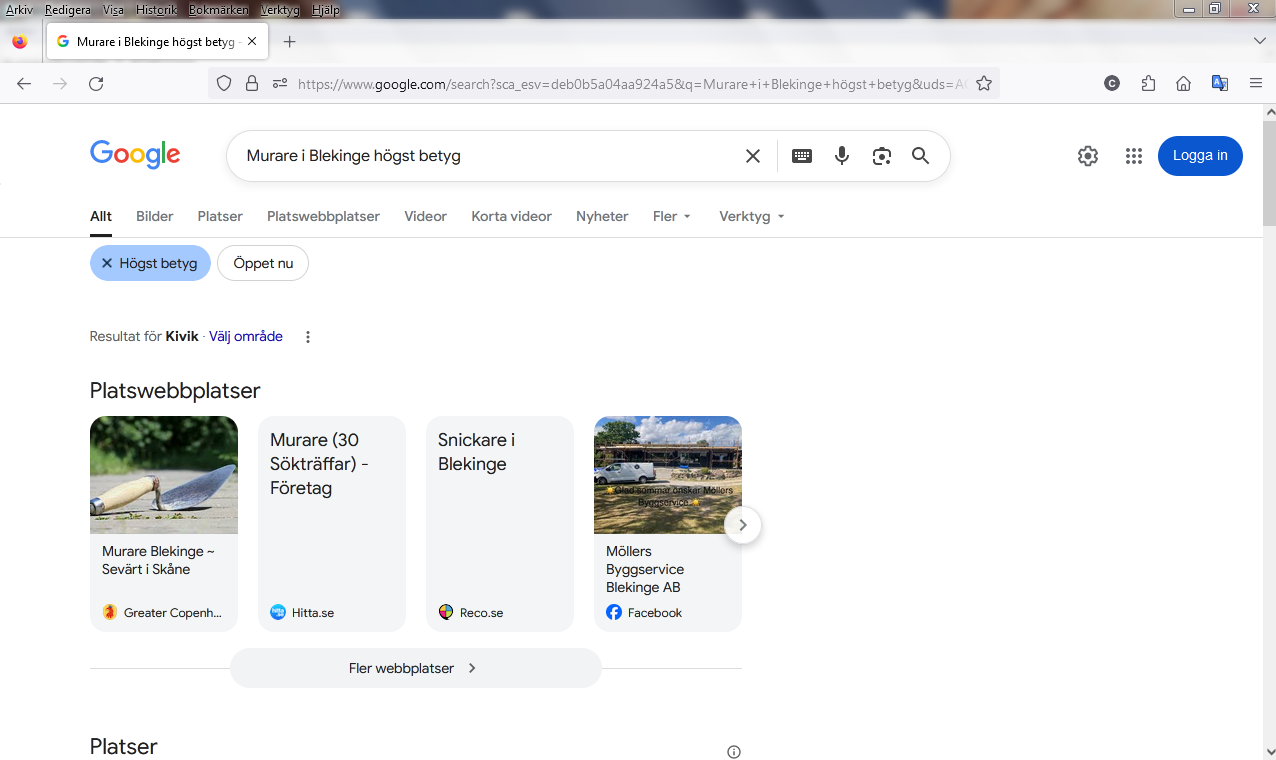Image resolution: width=1276 pixels, height=760 pixels.
Task: Bookmark this page with star icon
Action: (984, 84)
